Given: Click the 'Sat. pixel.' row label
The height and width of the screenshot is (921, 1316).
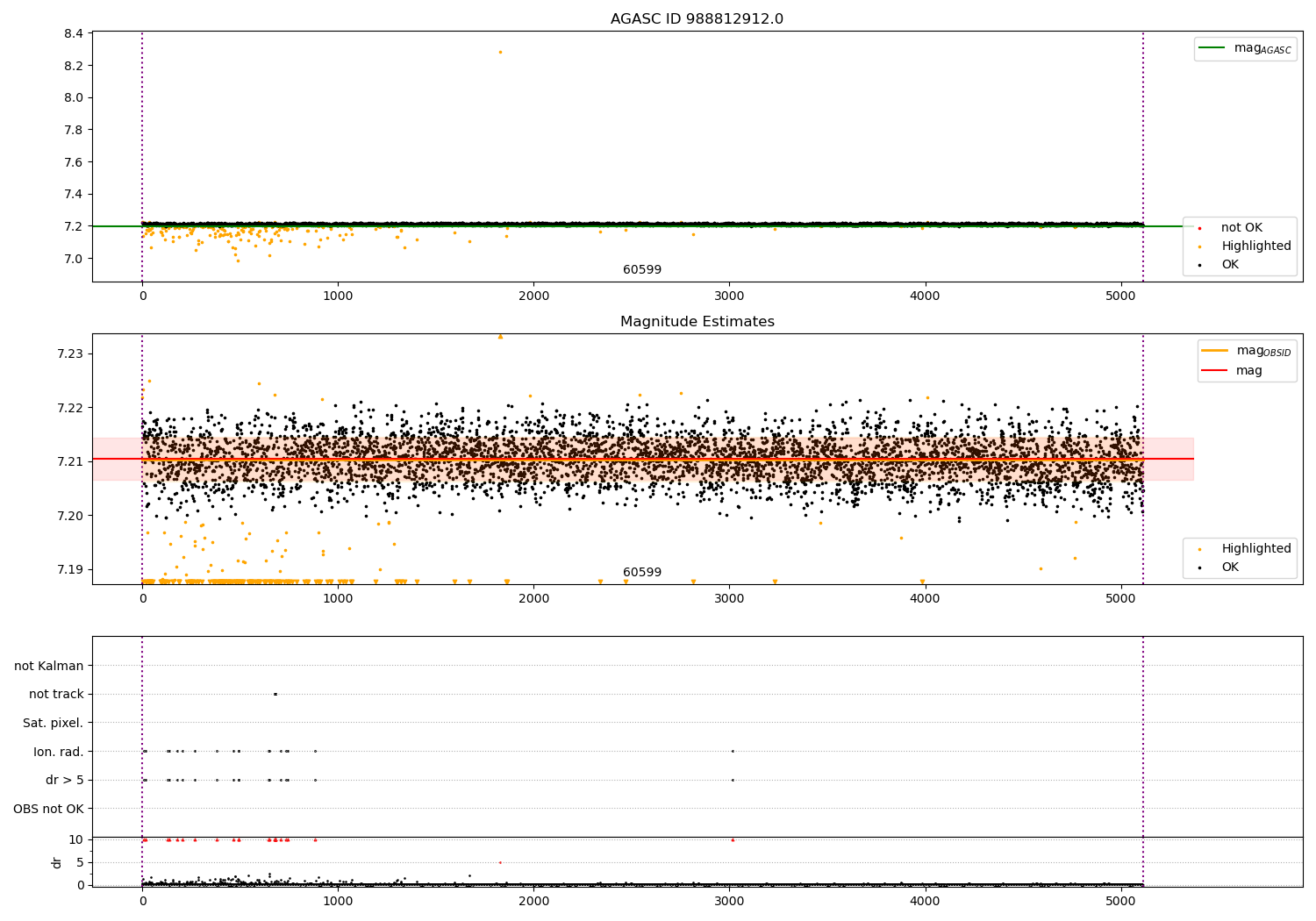Looking at the screenshot, I should [x=54, y=724].
